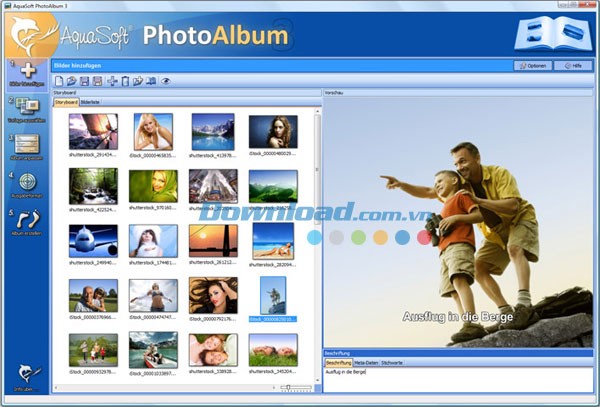Open step 5 Album erstellen footprints icon
Viewport: 600px width, 407px height.
pos(28,219)
